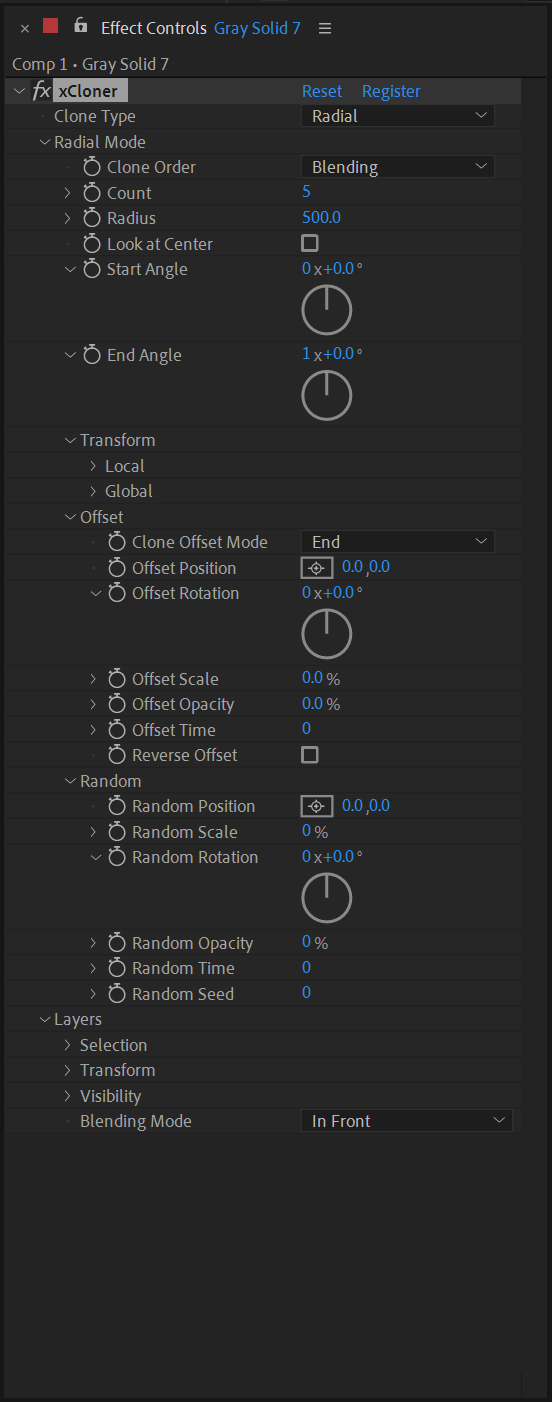Click the red layer label color square
552x1402 pixels.
50,26
